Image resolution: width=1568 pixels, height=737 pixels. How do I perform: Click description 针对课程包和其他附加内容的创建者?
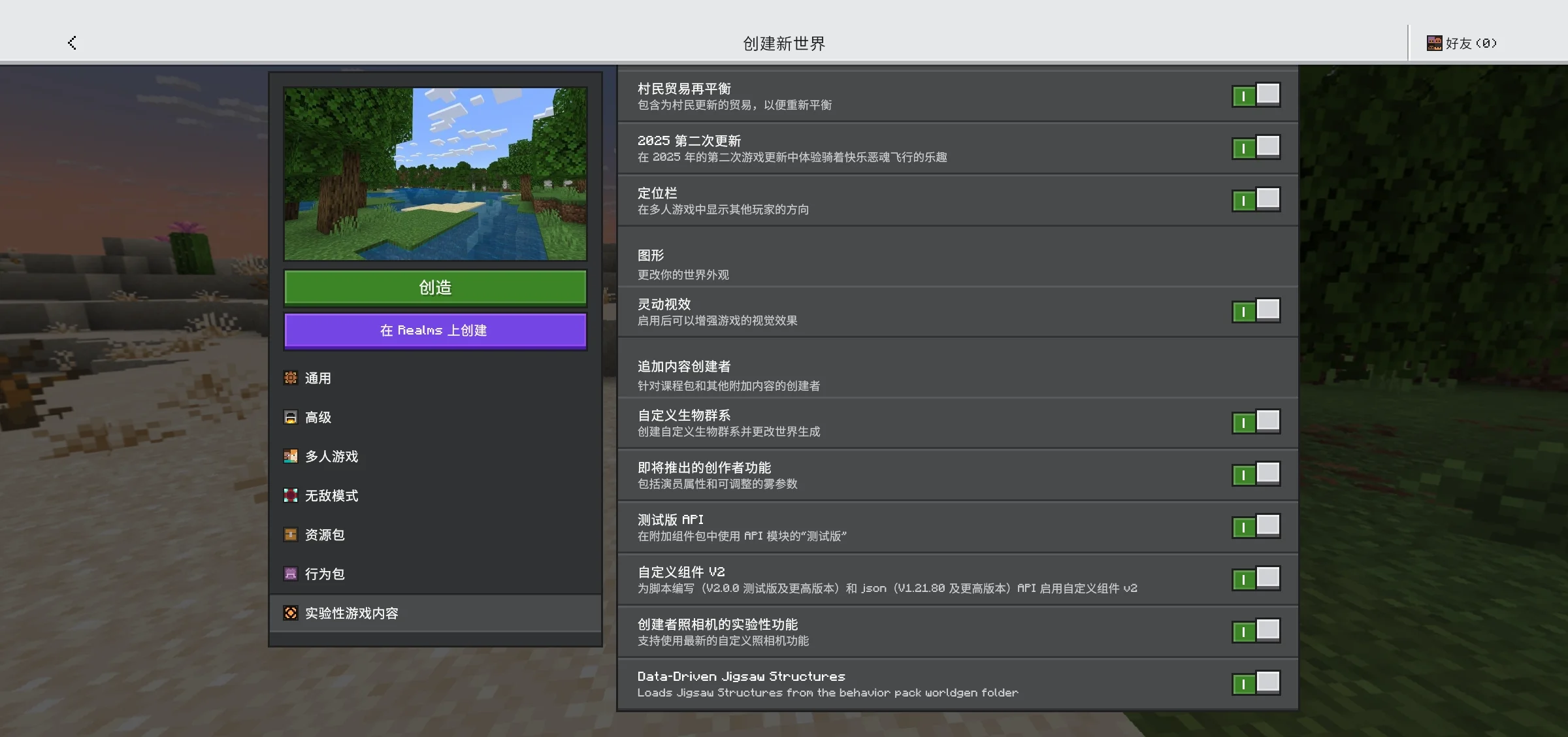(x=729, y=386)
